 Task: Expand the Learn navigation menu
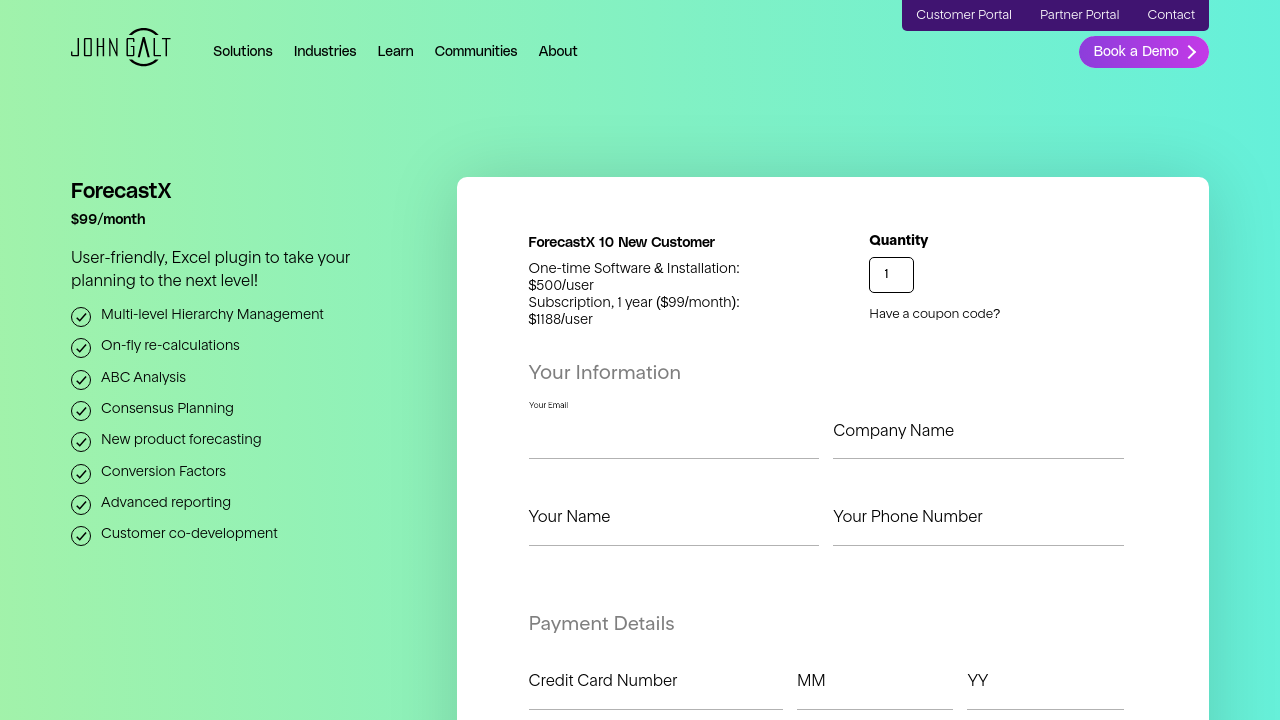[x=395, y=52]
